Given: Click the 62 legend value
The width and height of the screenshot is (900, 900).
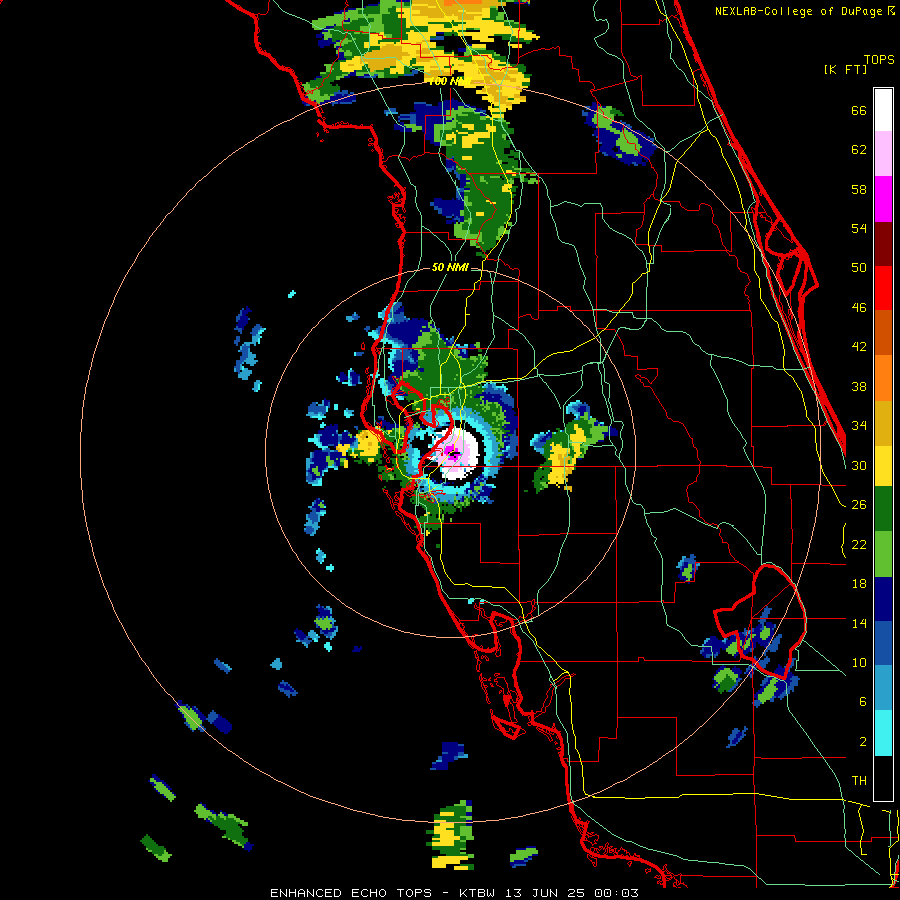Looking at the screenshot, I should click(x=859, y=150).
